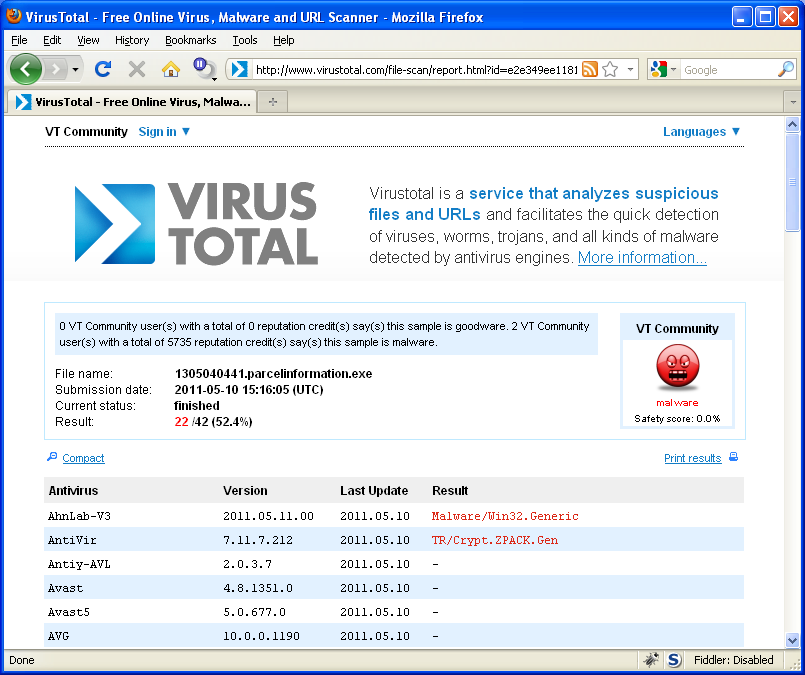Image resolution: width=805 pixels, height=675 pixels.
Task: Bookmark this page with the star icon
Action: pyautogui.click(x=609, y=69)
